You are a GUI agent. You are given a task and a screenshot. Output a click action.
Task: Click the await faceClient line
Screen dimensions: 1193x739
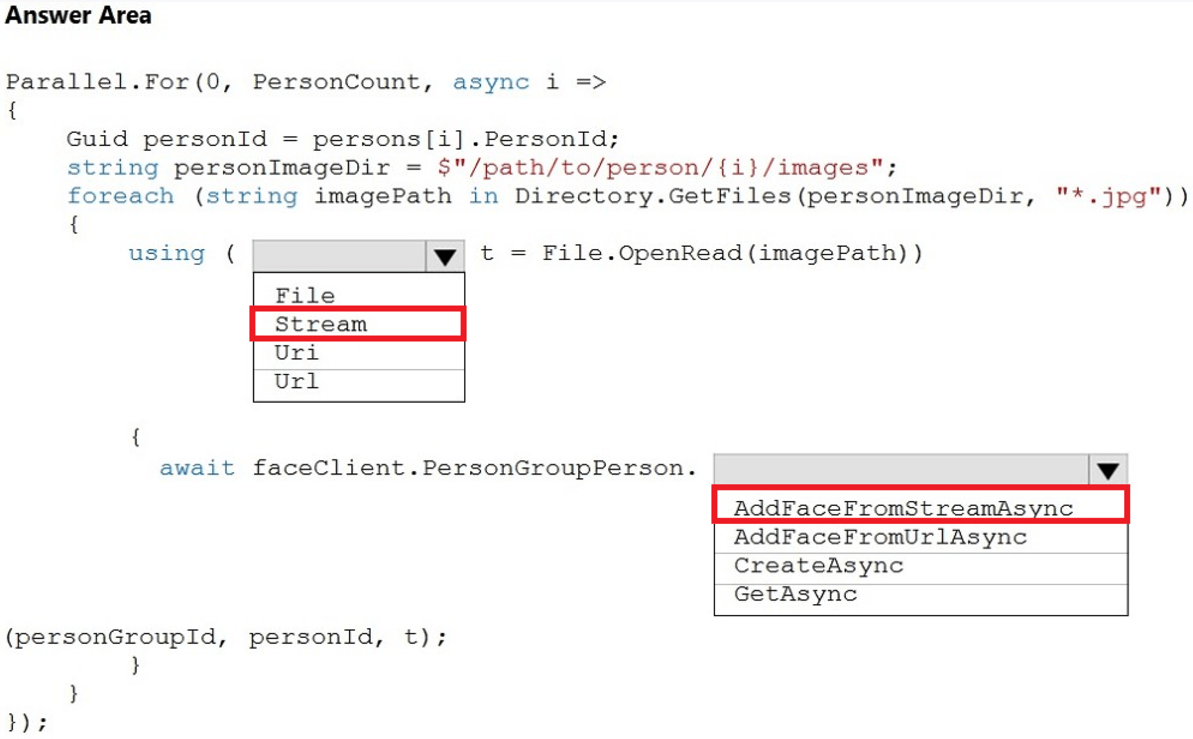pyautogui.click(x=430, y=468)
